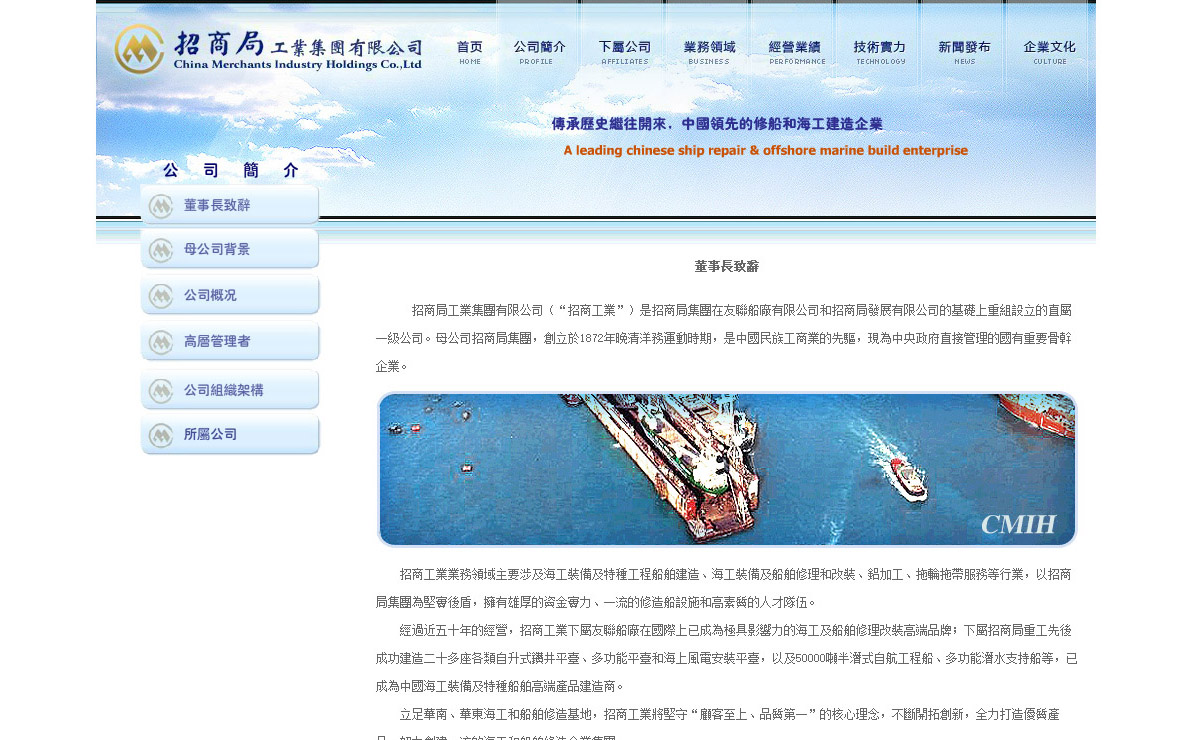Select 高層管理者 in the sidebar
This screenshot has height=740, width=1189.
click(x=230, y=342)
